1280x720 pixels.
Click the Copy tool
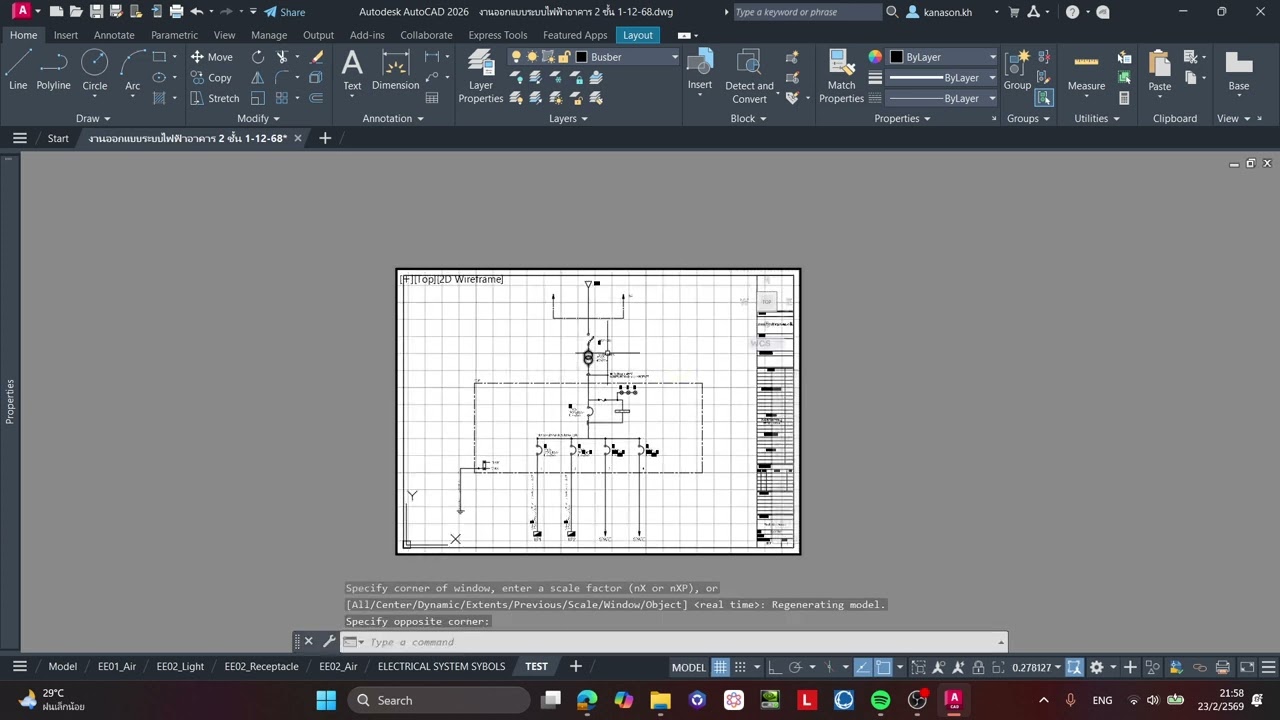coord(211,78)
